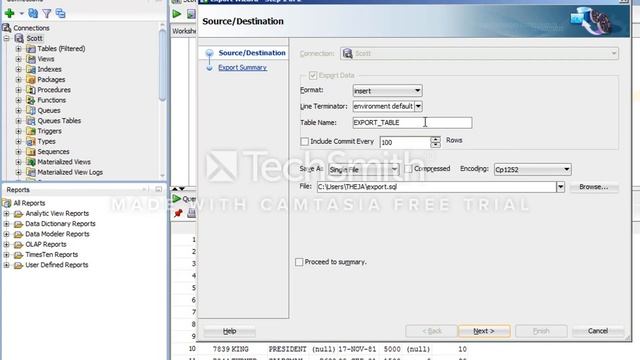Click the OLAP Reports folder icon
The width and height of the screenshot is (640, 360).
18,244
